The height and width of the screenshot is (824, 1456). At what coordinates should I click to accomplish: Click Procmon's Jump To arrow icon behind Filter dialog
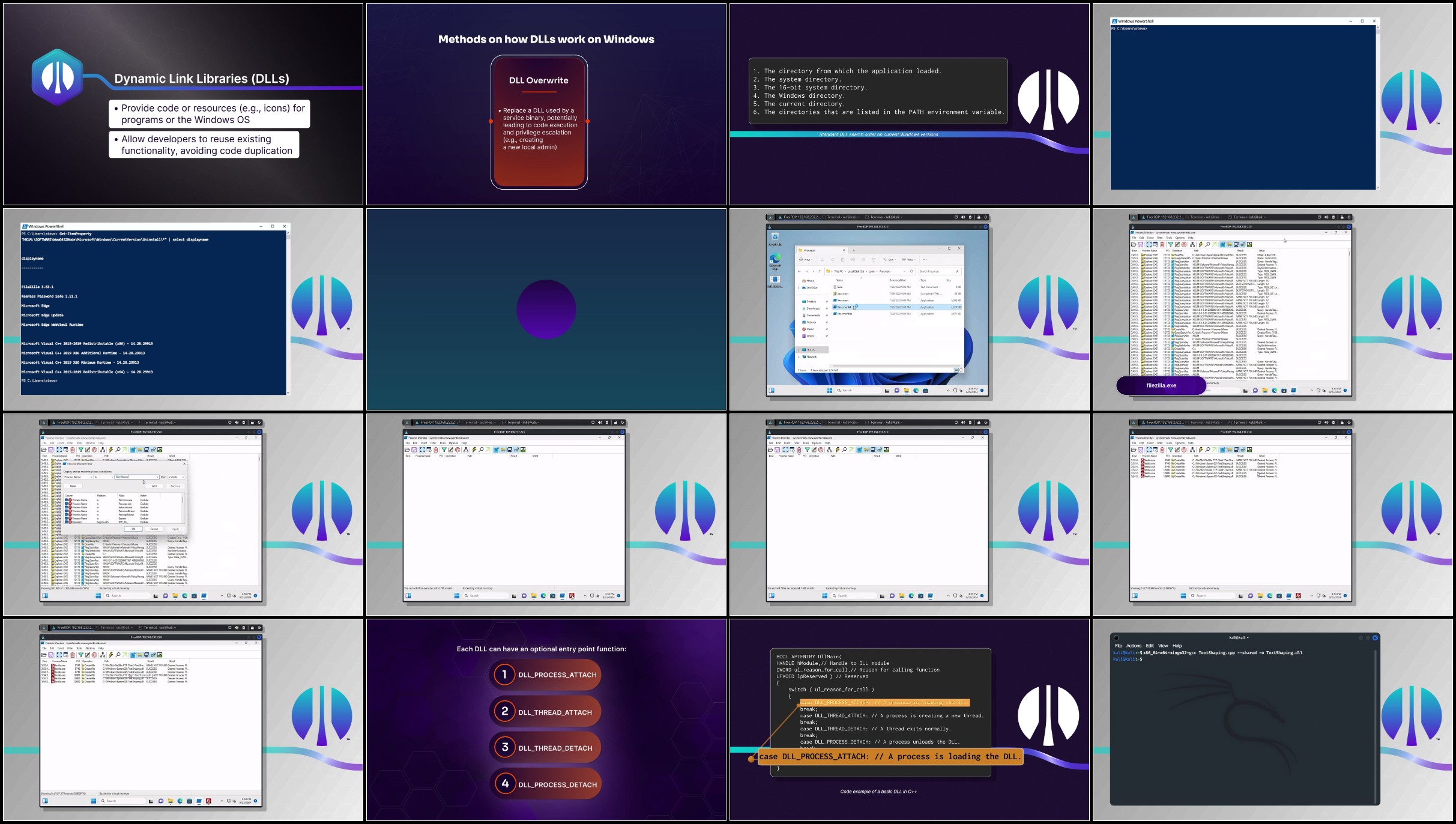pyautogui.click(x=125, y=450)
